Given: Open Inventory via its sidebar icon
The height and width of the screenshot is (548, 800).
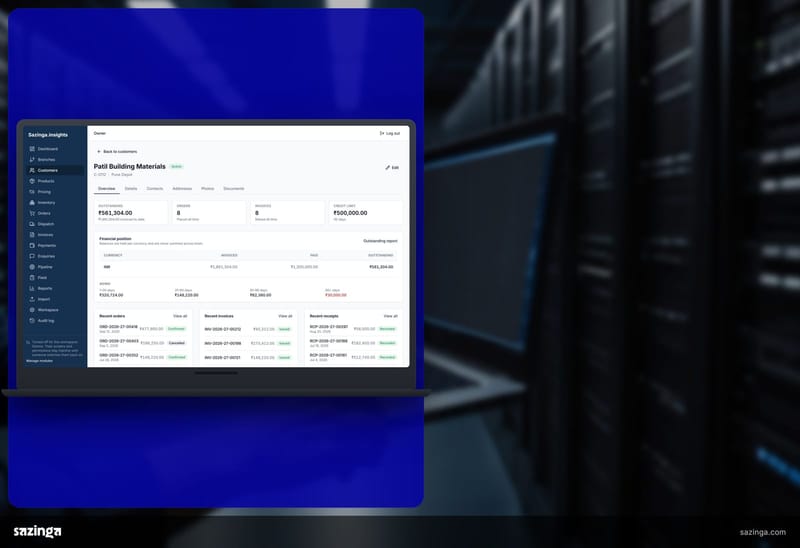Looking at the screenshot, I should (x=32, y=203).
